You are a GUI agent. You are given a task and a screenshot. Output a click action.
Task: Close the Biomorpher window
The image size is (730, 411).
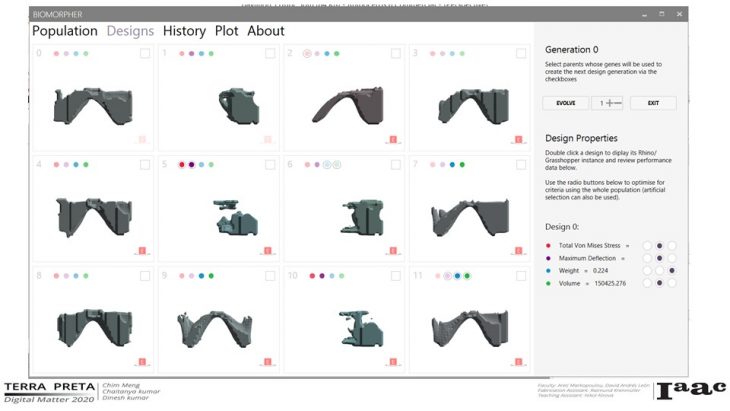coord(680,15)
